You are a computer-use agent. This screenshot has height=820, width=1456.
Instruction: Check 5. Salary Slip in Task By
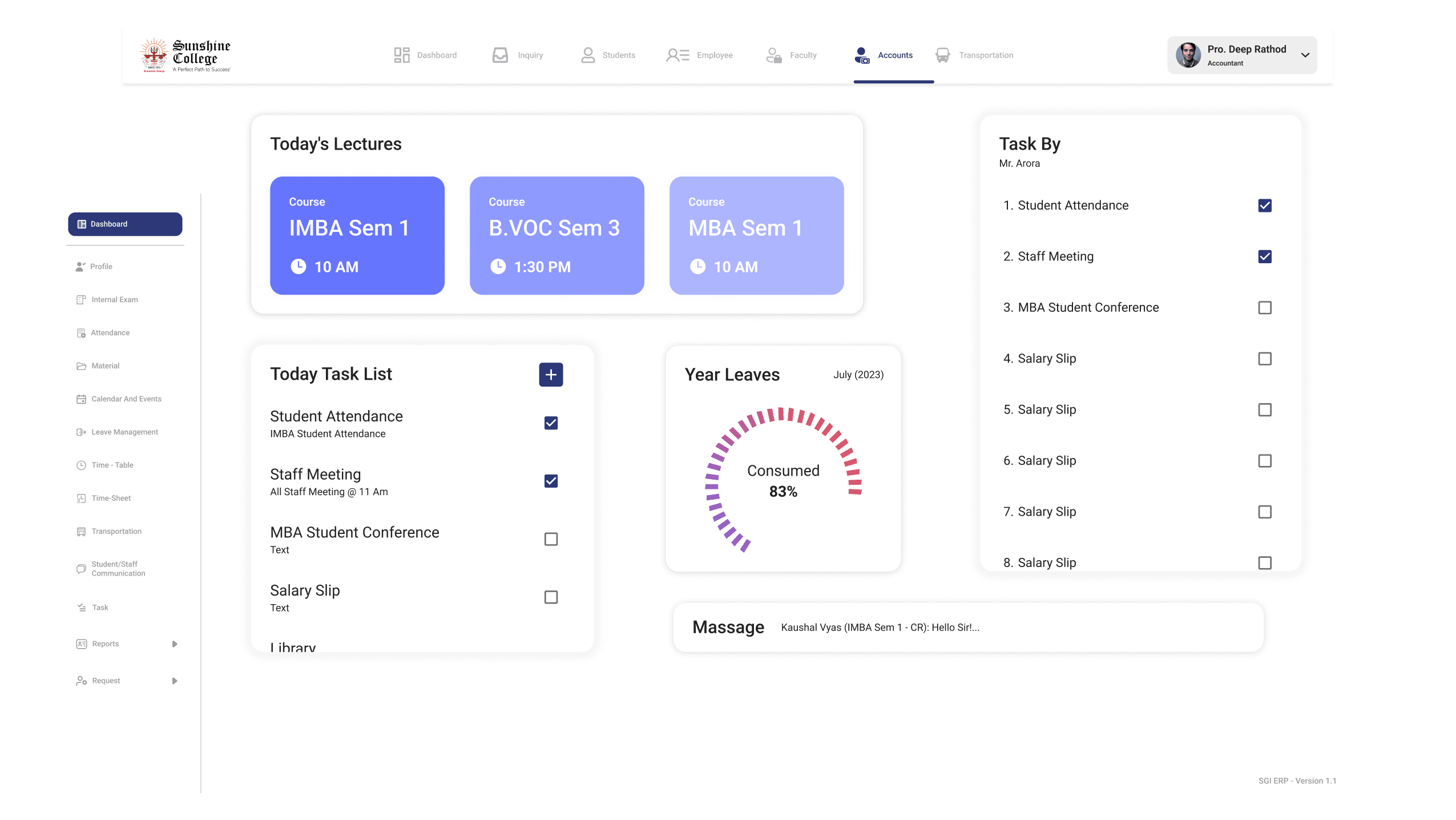(1265, 410)
